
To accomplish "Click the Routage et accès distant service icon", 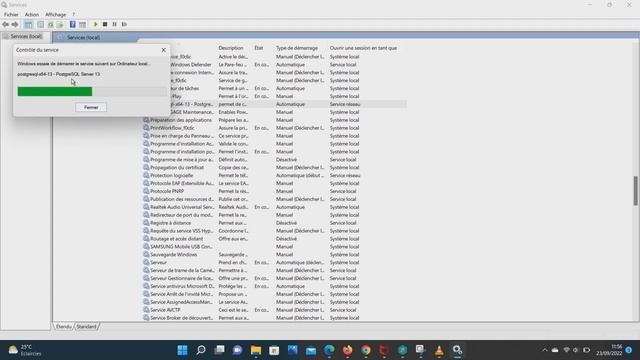I will (146, 239).
